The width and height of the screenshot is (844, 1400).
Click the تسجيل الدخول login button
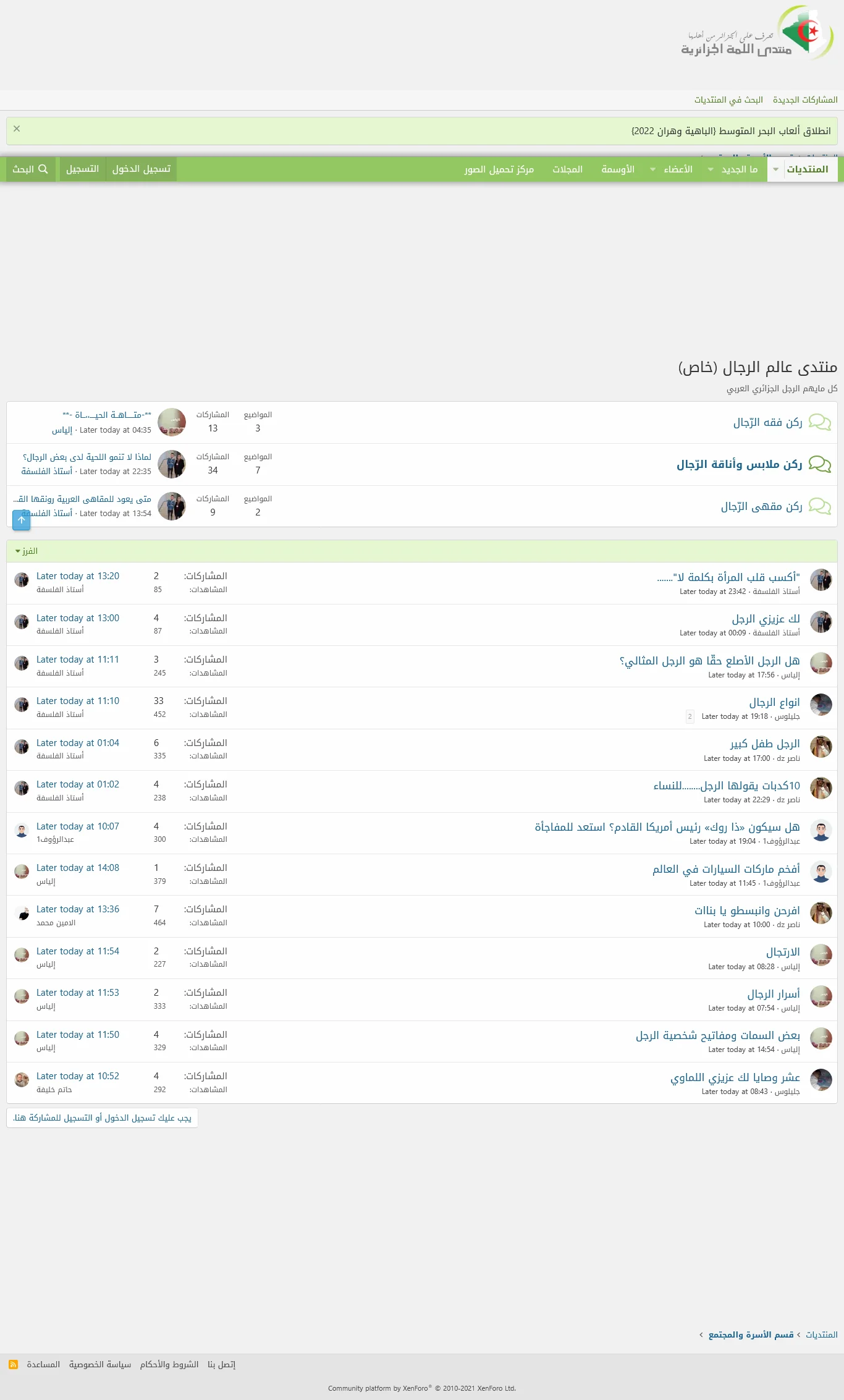(x=141, y=169)
